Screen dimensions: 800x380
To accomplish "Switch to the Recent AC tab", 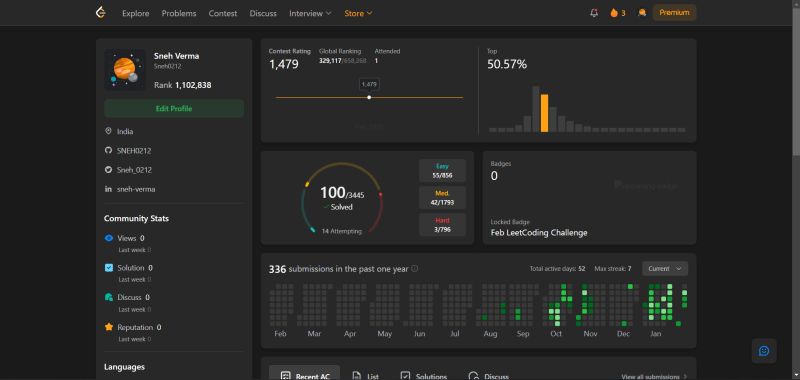I will click(x=304, y=374).
